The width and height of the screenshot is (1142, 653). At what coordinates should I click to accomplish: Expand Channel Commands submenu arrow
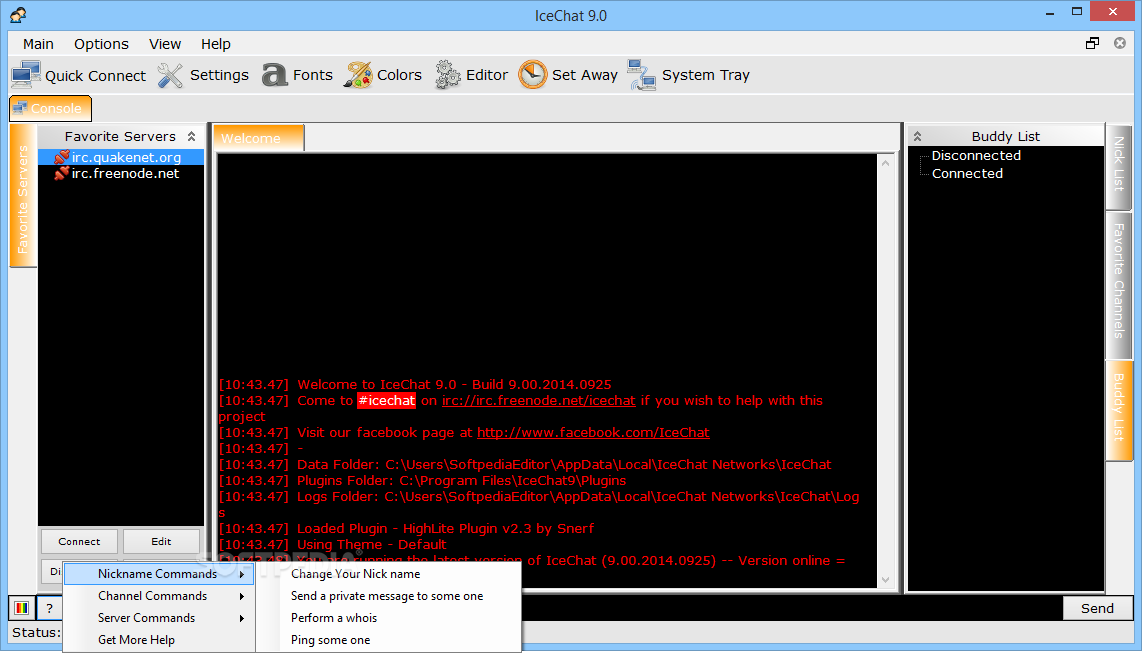(x=242, y=596)
